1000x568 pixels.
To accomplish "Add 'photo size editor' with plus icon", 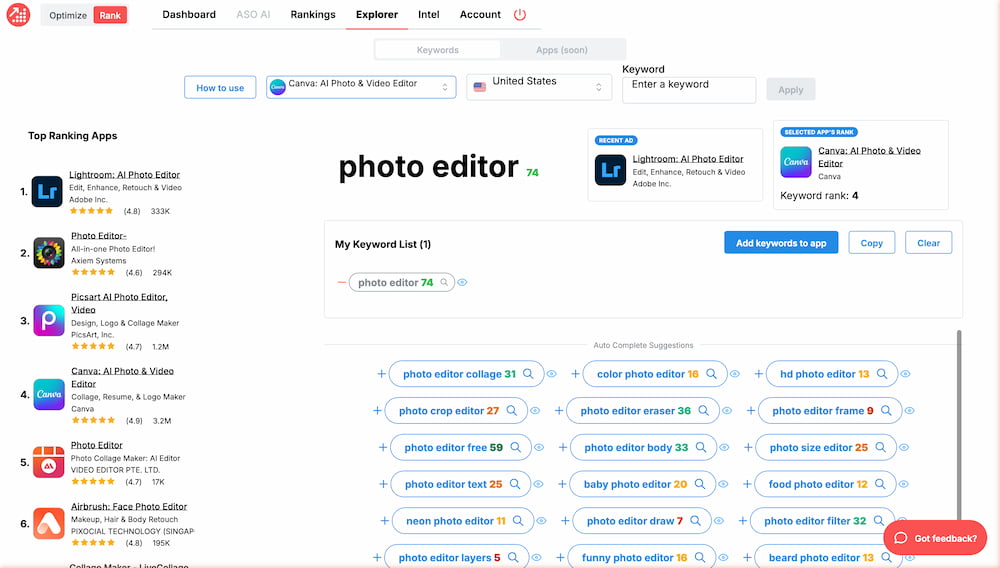I will (748, 448).
